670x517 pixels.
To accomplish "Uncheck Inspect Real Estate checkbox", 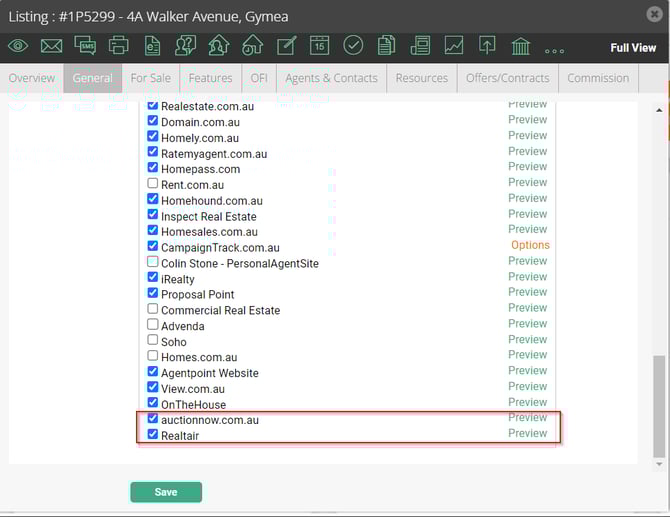I will [x=153, y=214].
